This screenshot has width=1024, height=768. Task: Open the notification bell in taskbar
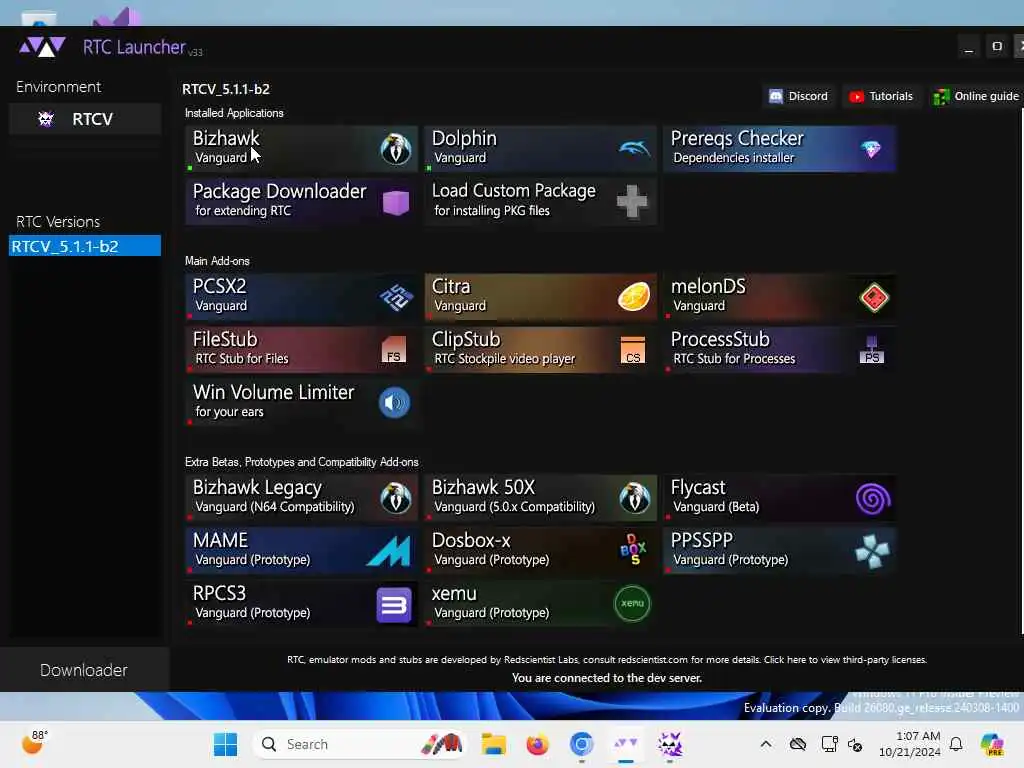coord(956,744)
